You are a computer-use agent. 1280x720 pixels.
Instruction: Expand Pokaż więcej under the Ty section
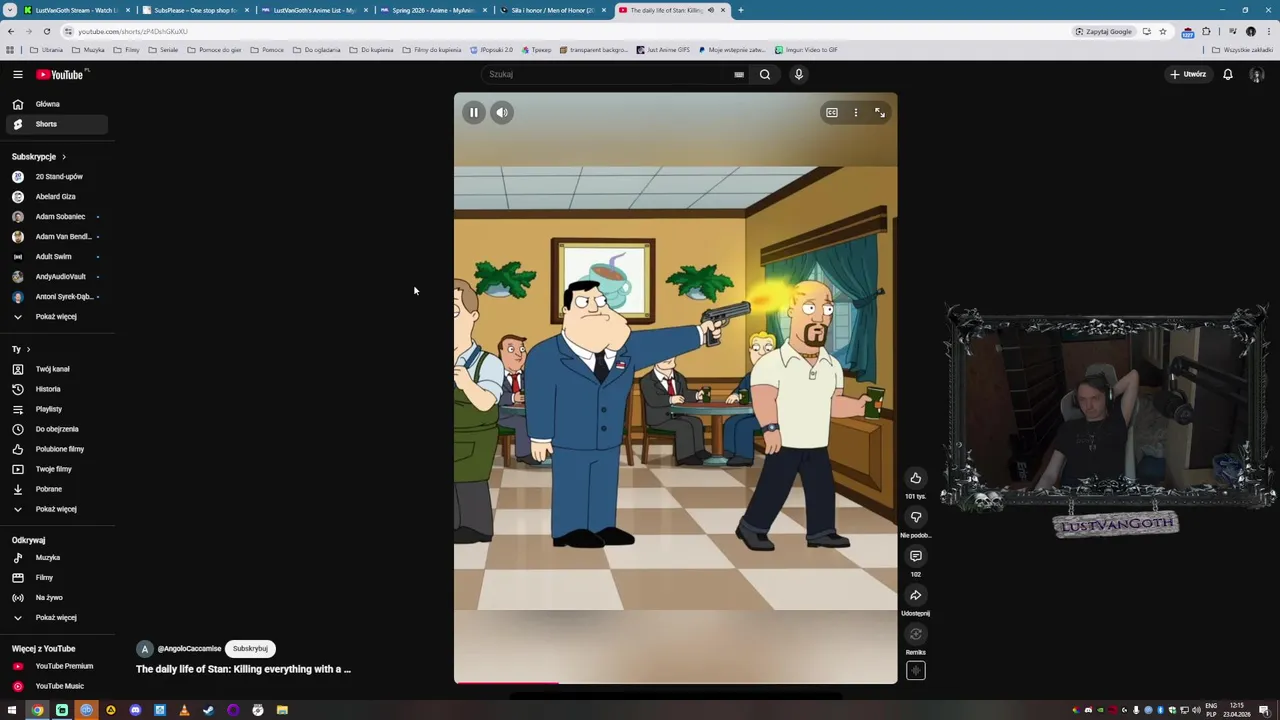(55, 509)
